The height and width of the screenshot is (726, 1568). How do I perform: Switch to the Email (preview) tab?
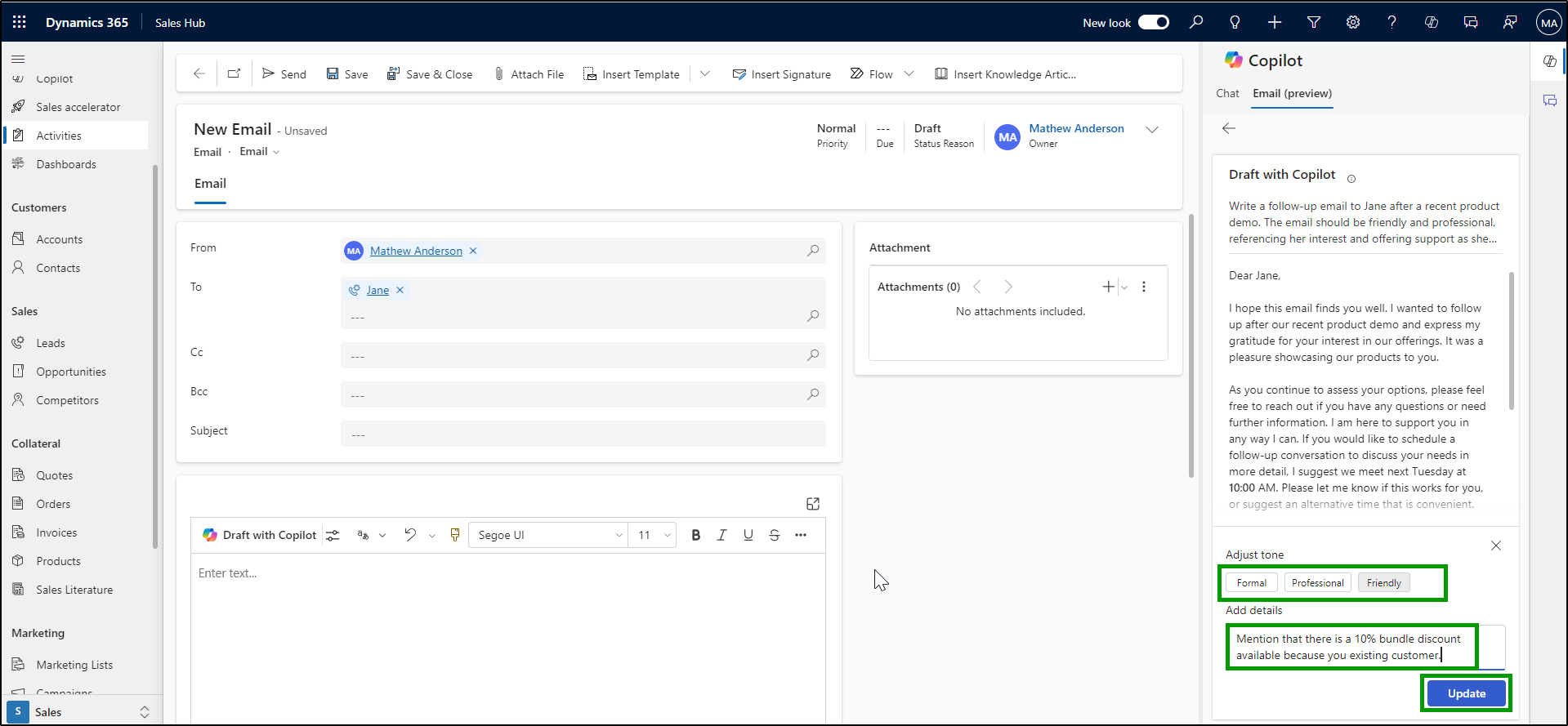[1292, 93]
